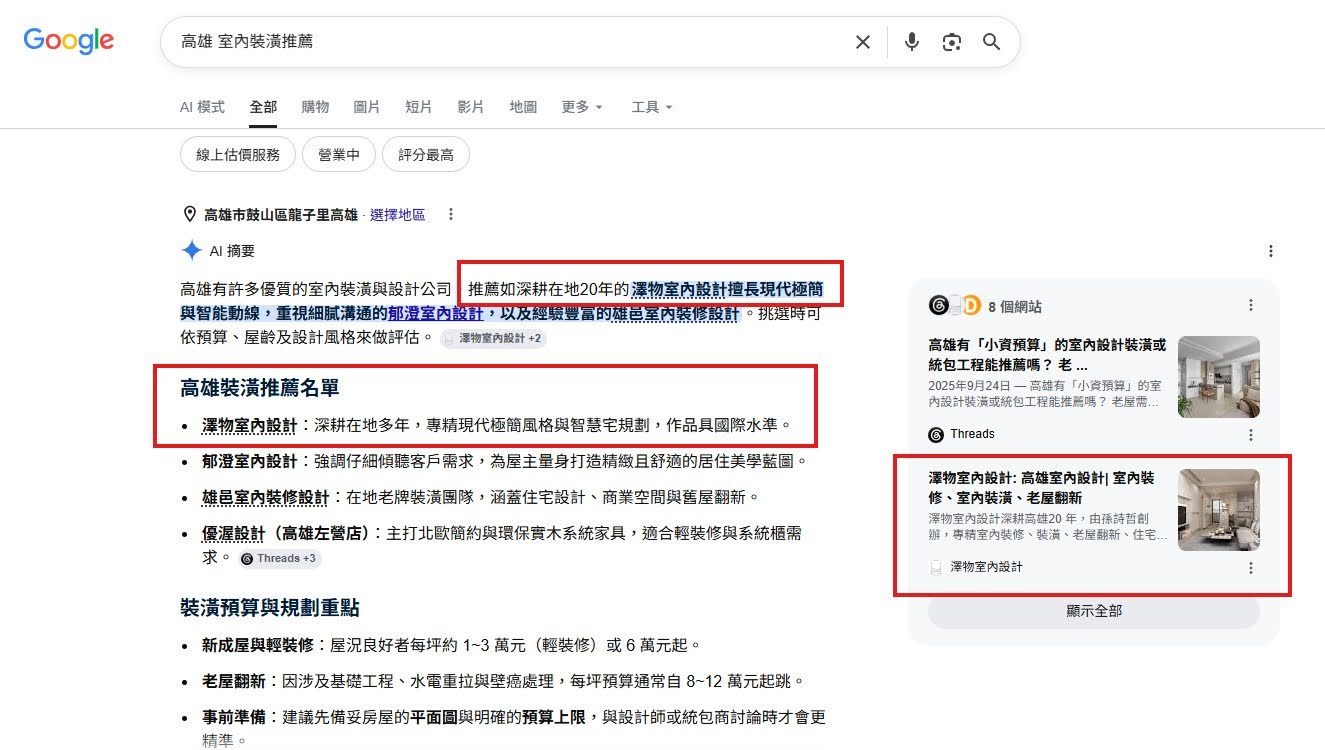1325x750 pixels.
Task: Open the 地圖 tab
Action: click(523, 107)
